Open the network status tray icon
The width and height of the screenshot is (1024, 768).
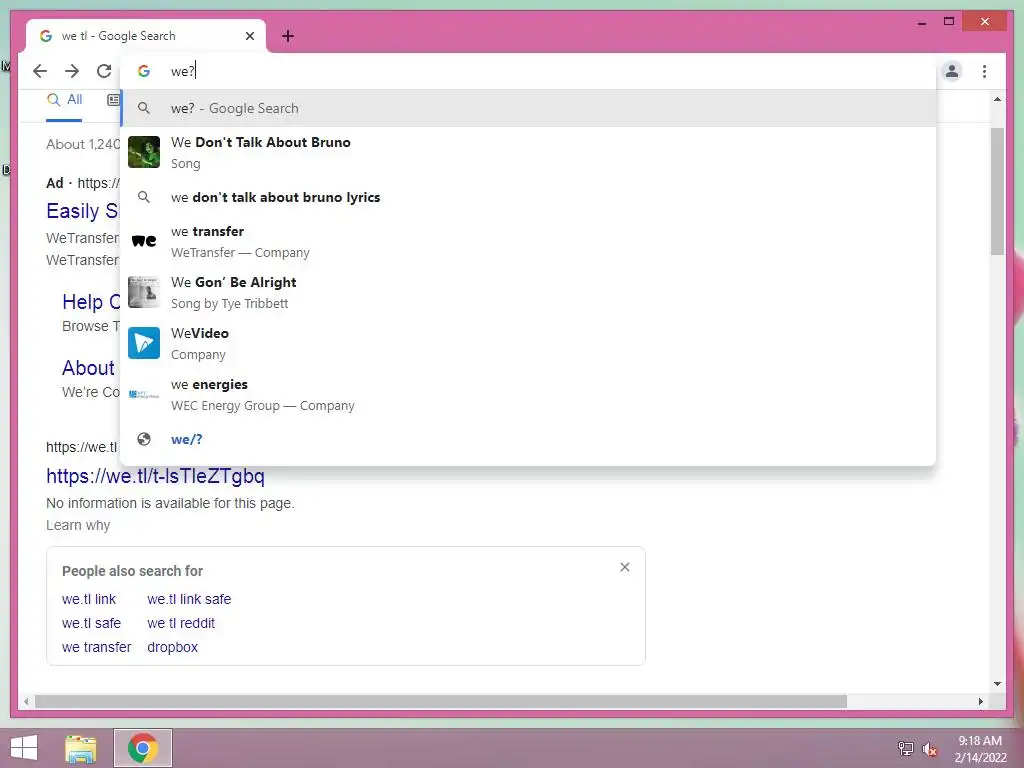905,748
